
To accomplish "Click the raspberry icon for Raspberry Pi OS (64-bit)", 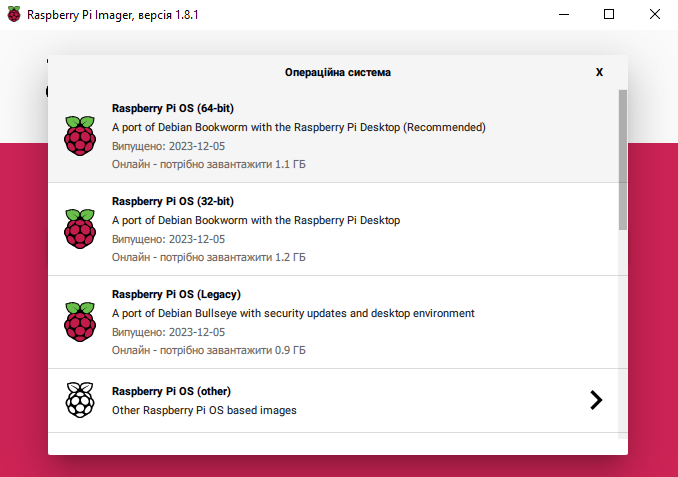I will 80,136.
